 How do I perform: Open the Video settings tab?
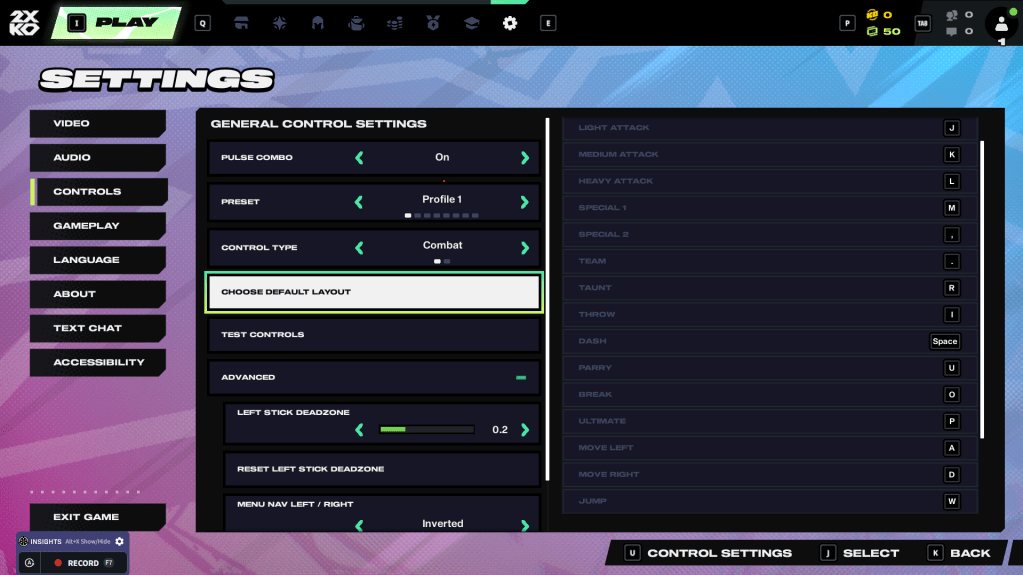(x=97, y=124)
